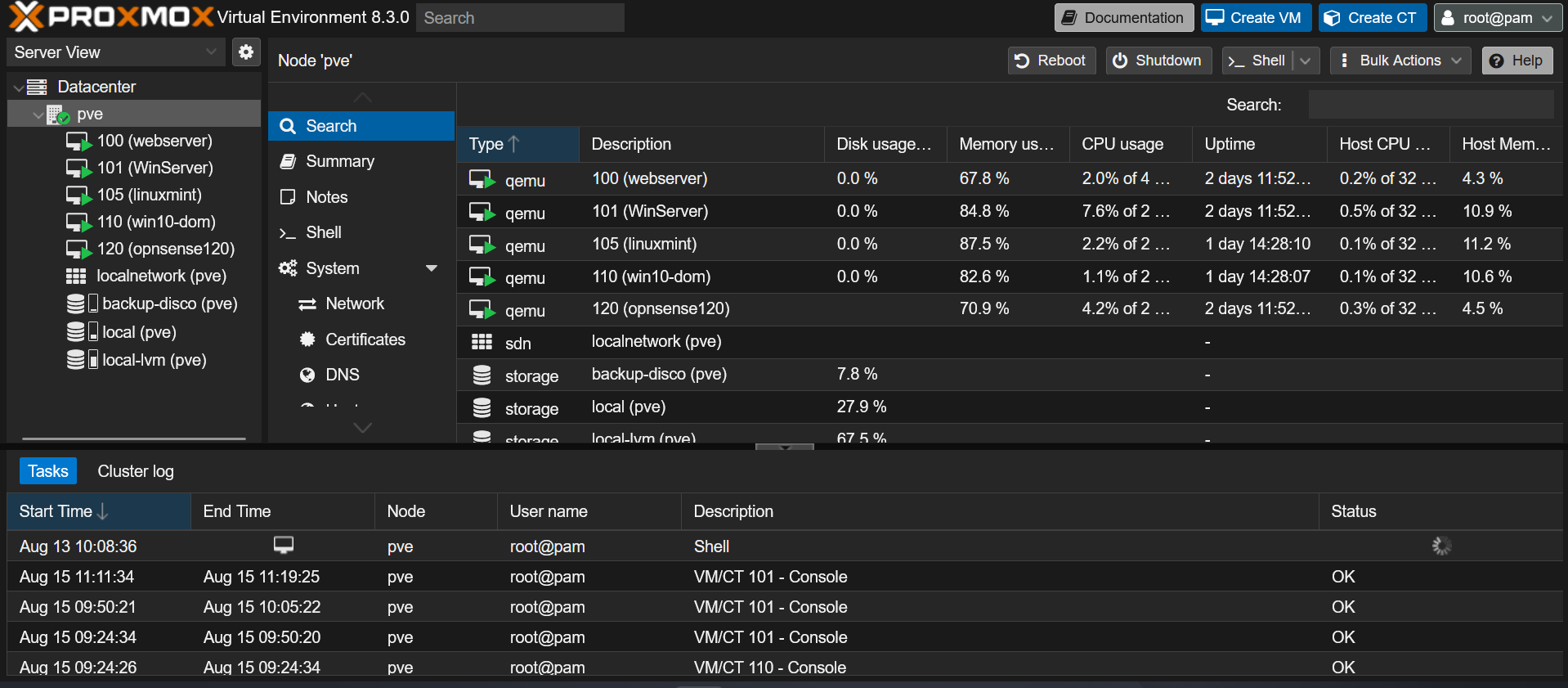The image size is (1568, 688).
Task: Open localnetwork (pve) SDN zone in tree
Action: click(161, 276)
